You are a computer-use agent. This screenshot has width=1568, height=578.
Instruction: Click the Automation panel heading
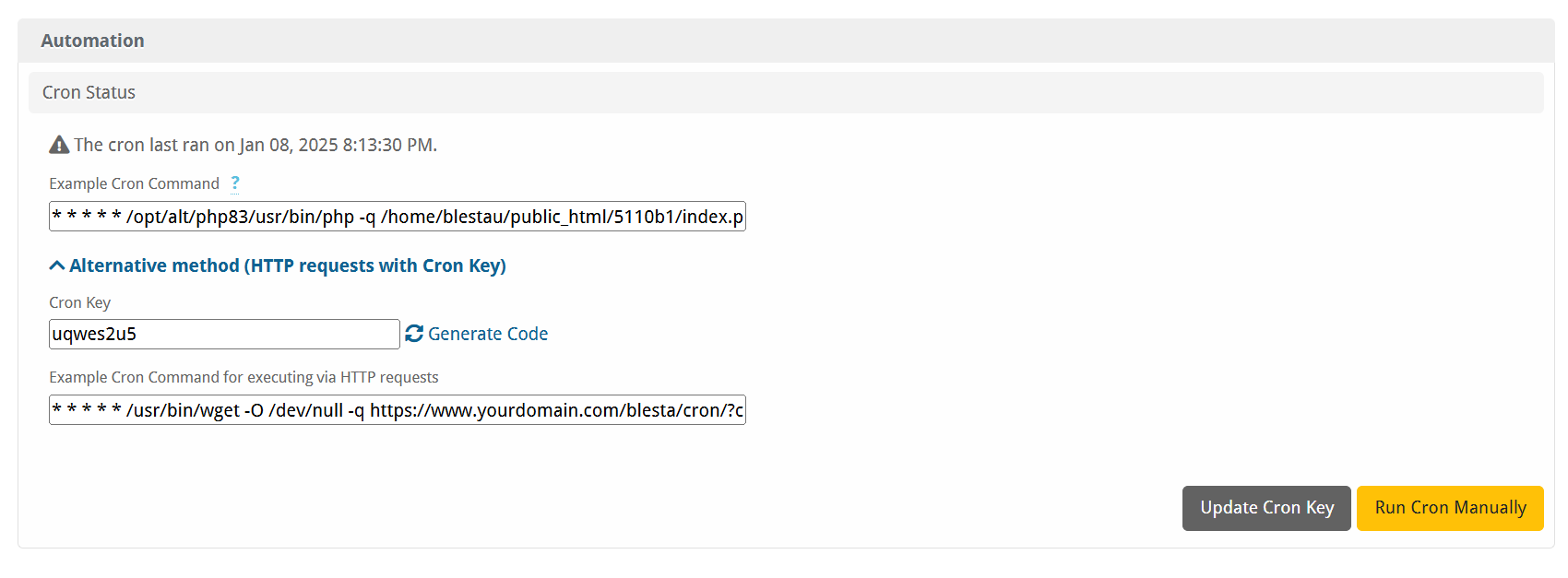[92, 41]
